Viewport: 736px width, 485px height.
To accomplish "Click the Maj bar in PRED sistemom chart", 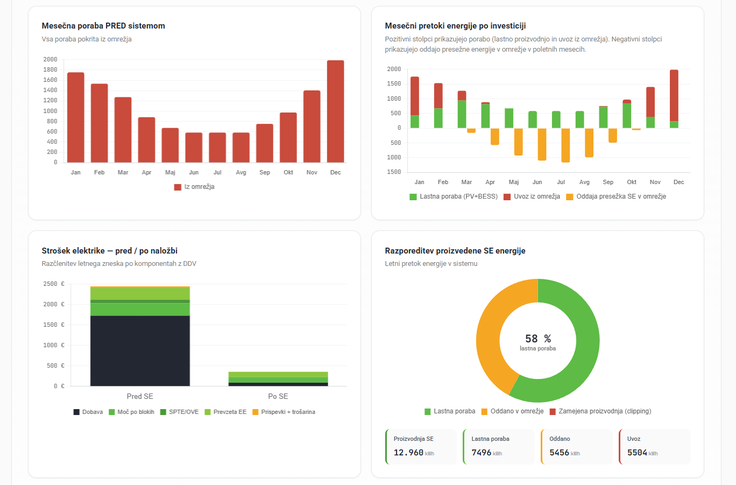I will pos(170,146).
